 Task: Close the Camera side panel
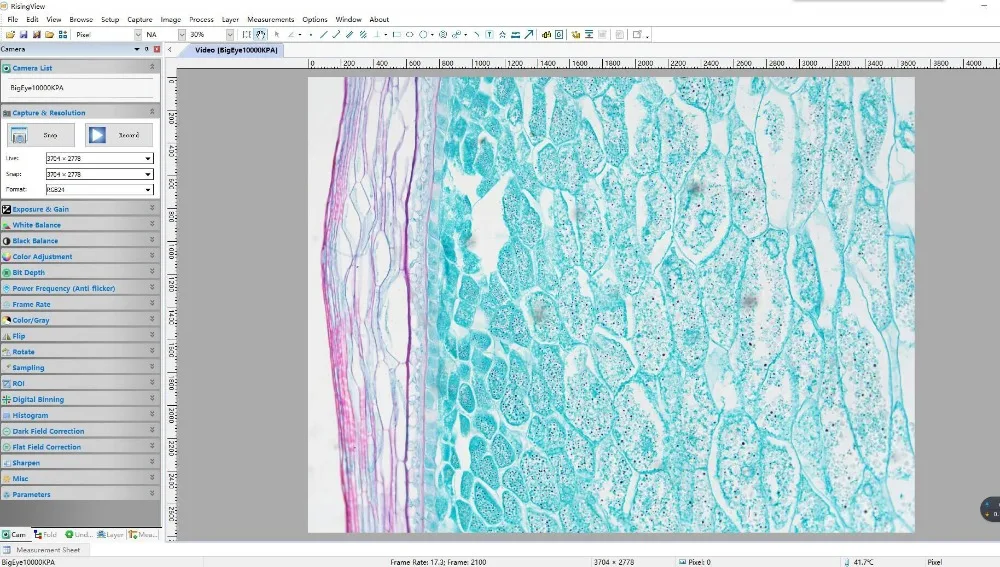[x=157, y=49]
